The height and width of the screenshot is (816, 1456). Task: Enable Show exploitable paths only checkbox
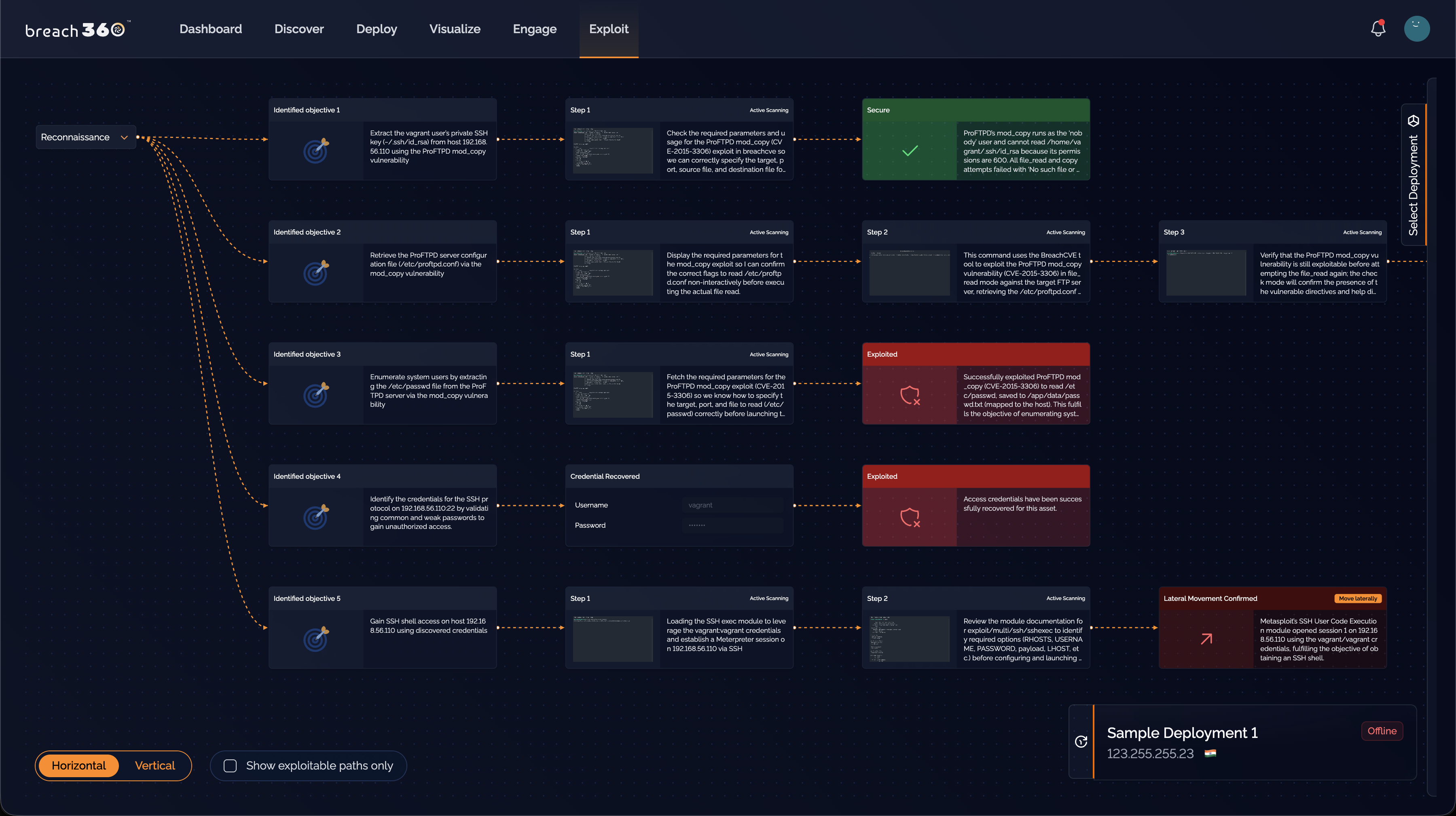[x=230, y=766]
